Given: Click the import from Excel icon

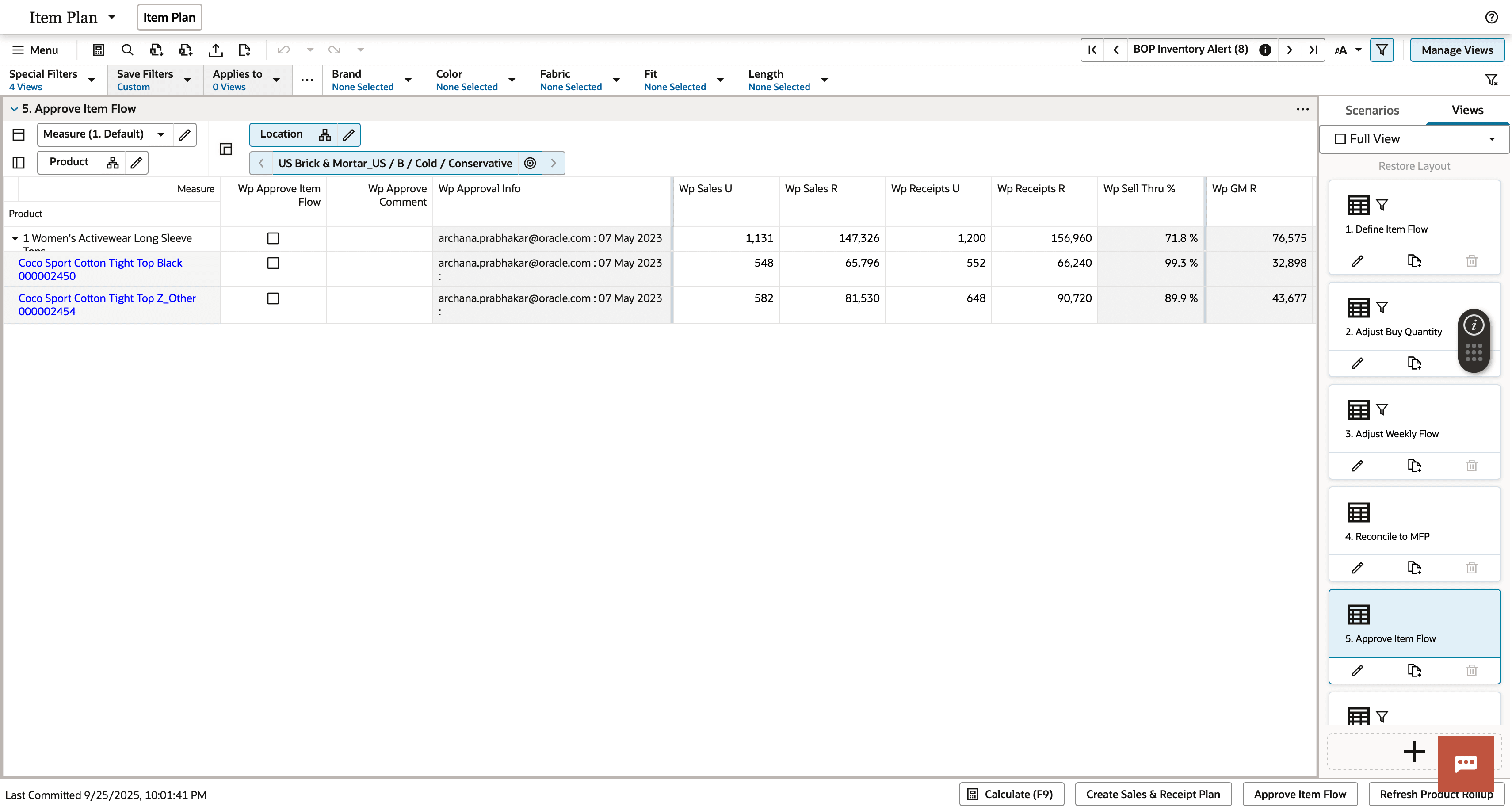Looking at the screenshot, I should tap(186, 50).
